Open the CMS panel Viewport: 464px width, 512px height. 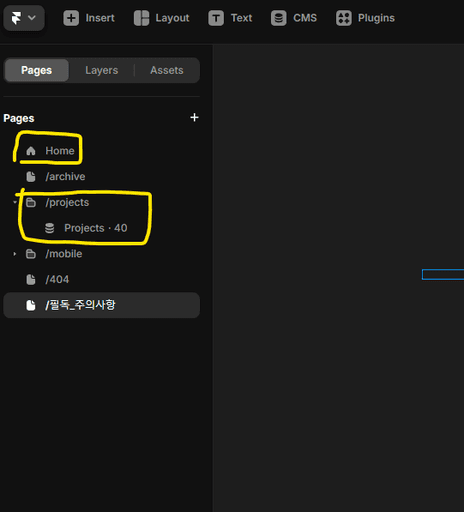[x=294, y=18]
